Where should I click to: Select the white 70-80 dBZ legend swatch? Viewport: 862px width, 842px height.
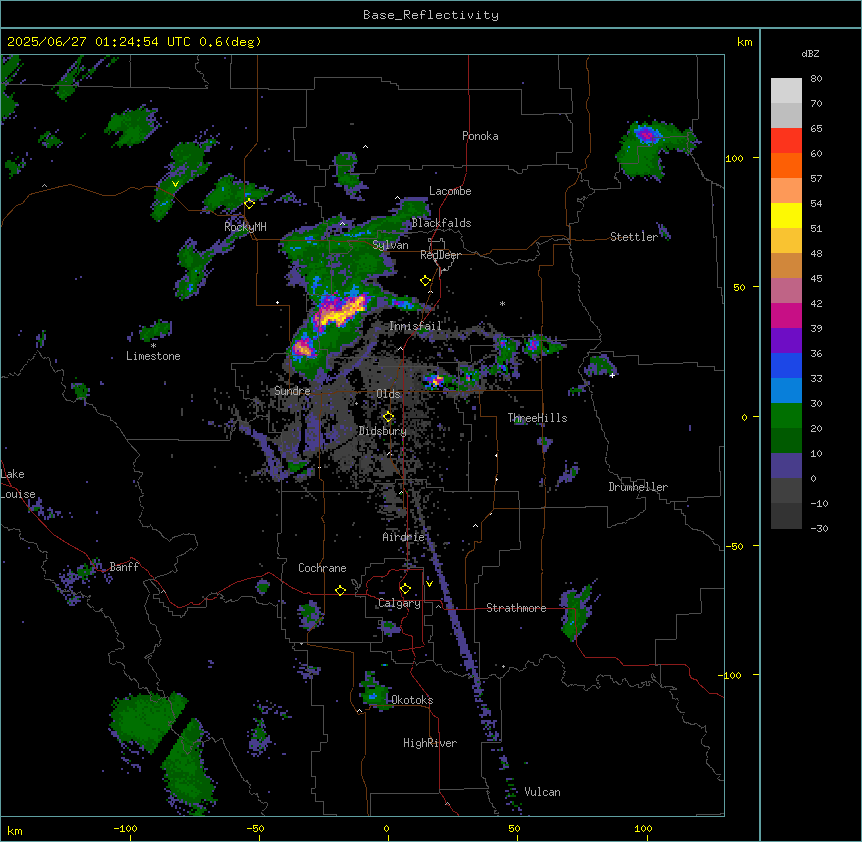[786, 91]
